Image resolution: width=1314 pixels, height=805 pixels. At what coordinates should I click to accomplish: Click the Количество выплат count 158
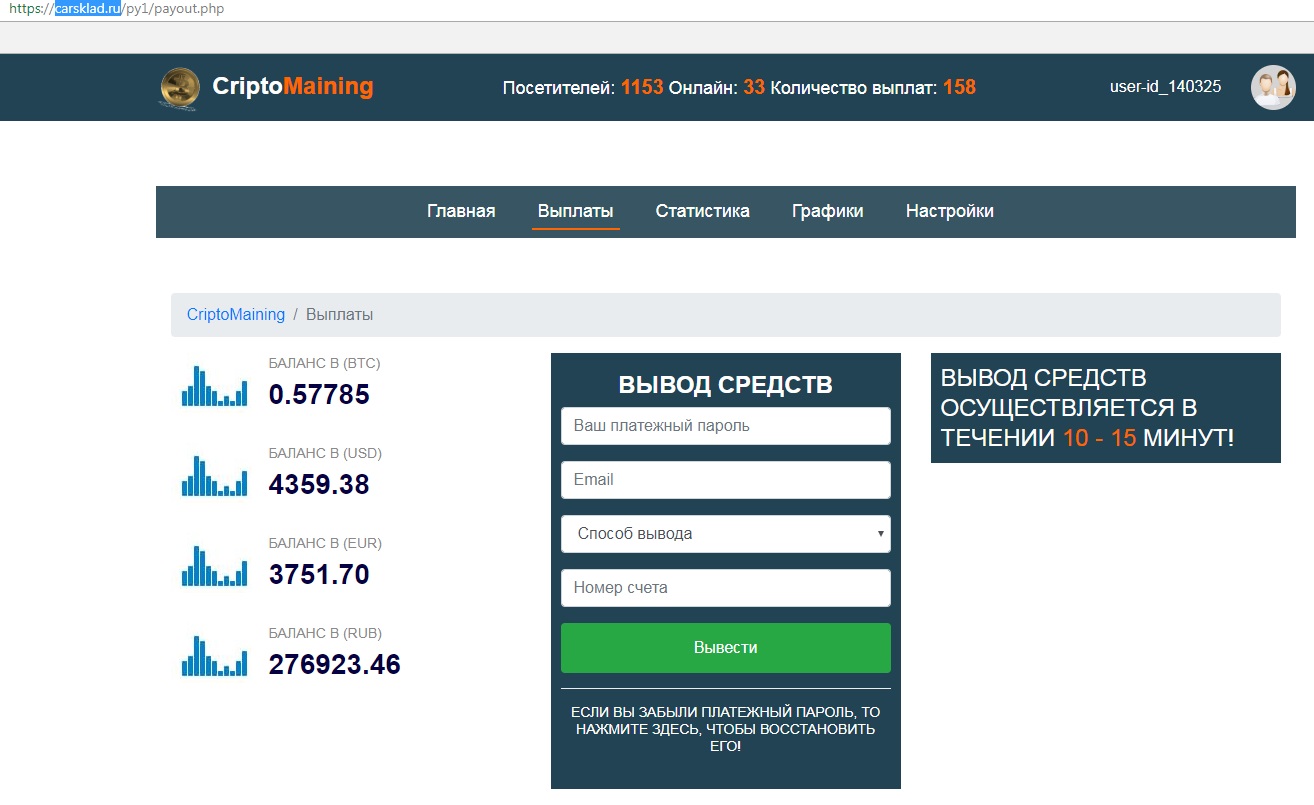[959, 87]
